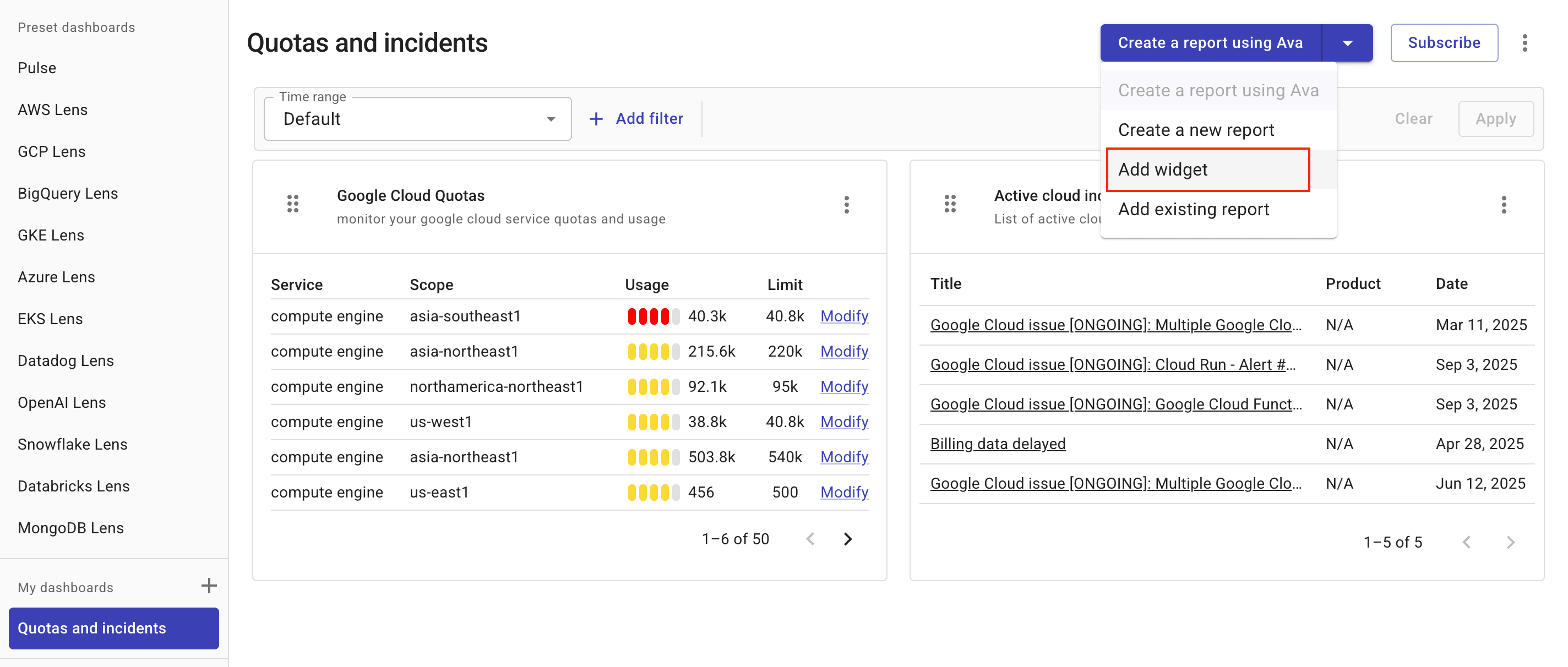Click the Add filter button
The width and height of the screenshot is (1568, 667).
(636, 119)
